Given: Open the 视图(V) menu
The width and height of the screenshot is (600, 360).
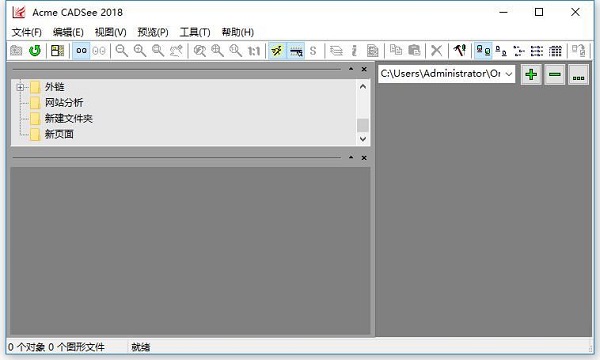Looking at the screenshot, I should (x=111, y=32).
